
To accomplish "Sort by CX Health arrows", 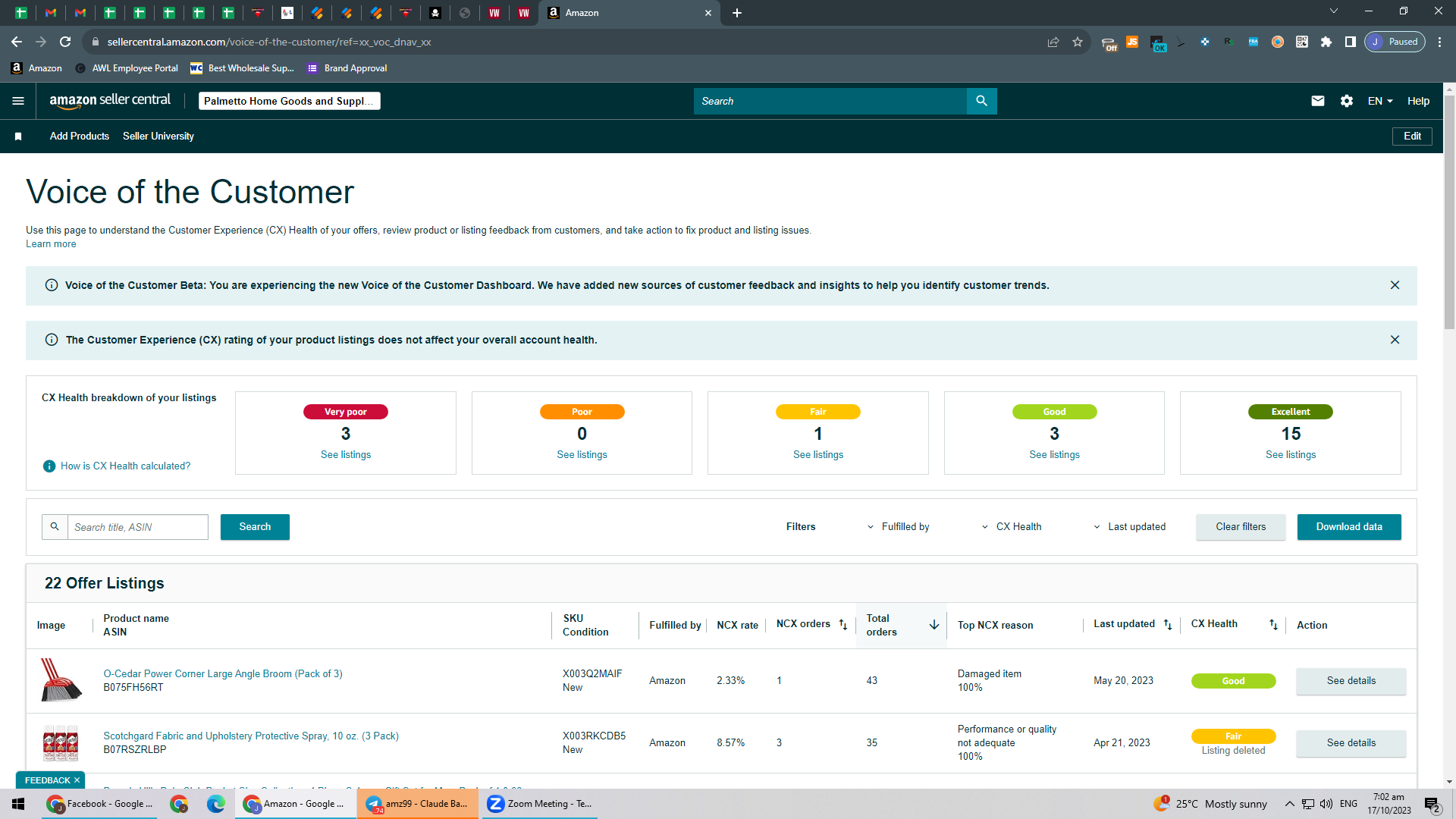I will [1273, 625].
